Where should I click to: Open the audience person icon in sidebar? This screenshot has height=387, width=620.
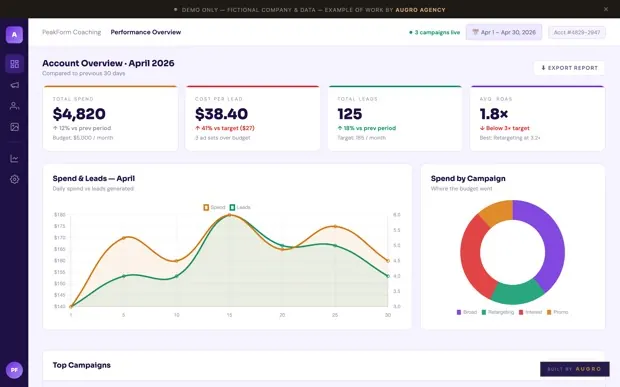[x=15, y=106]
